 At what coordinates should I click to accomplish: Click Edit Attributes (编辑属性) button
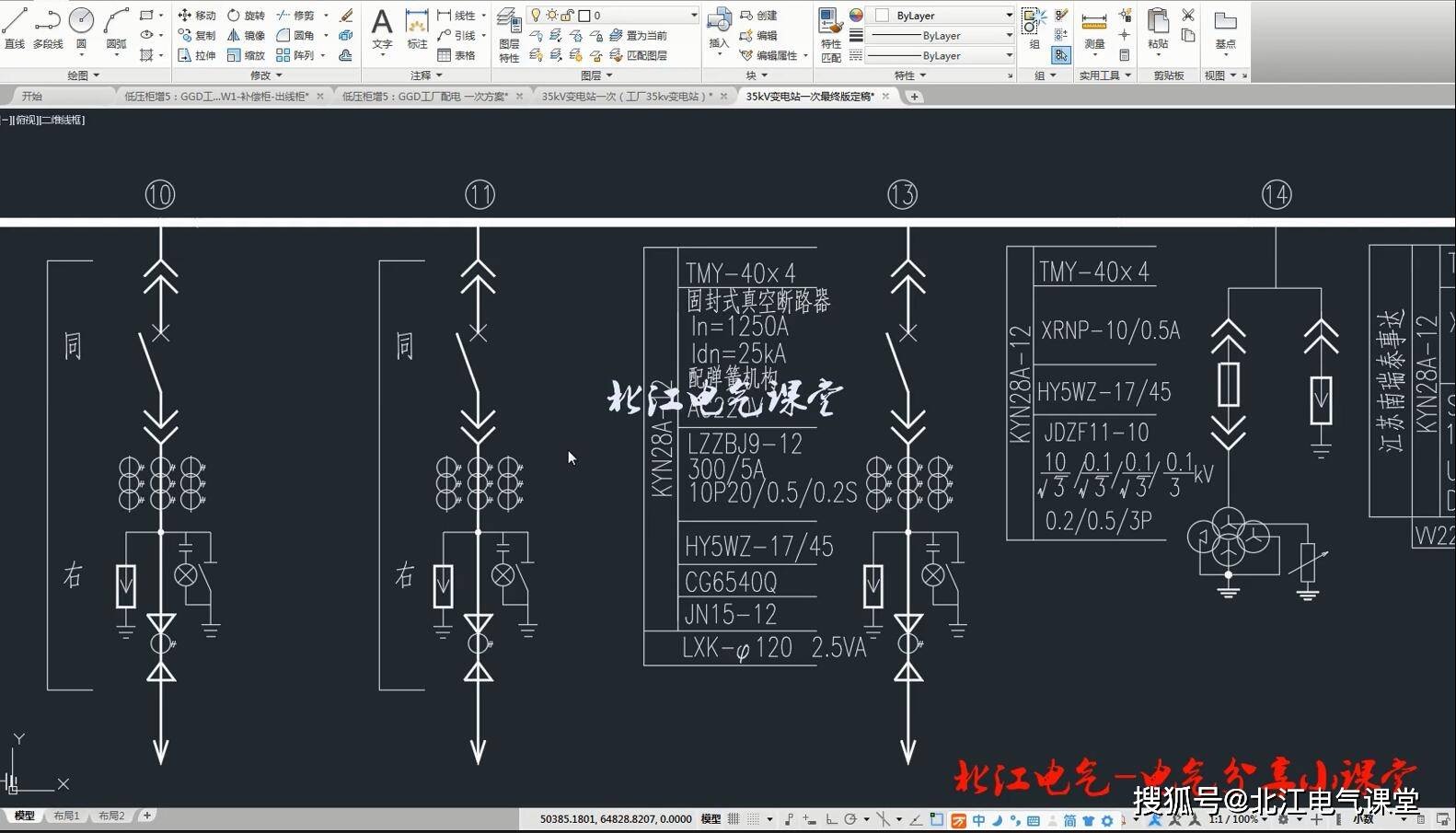point(768,55)
